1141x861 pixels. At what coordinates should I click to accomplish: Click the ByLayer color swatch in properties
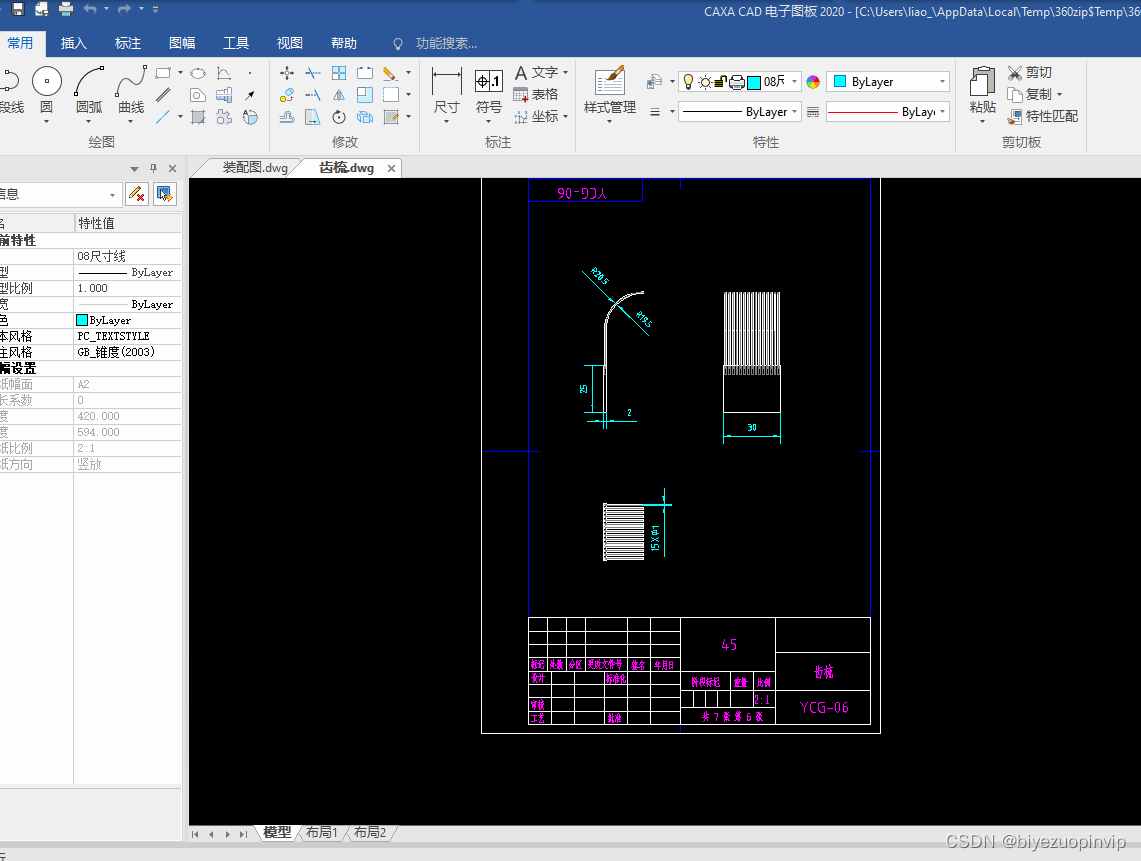click(x=82, y=320)
